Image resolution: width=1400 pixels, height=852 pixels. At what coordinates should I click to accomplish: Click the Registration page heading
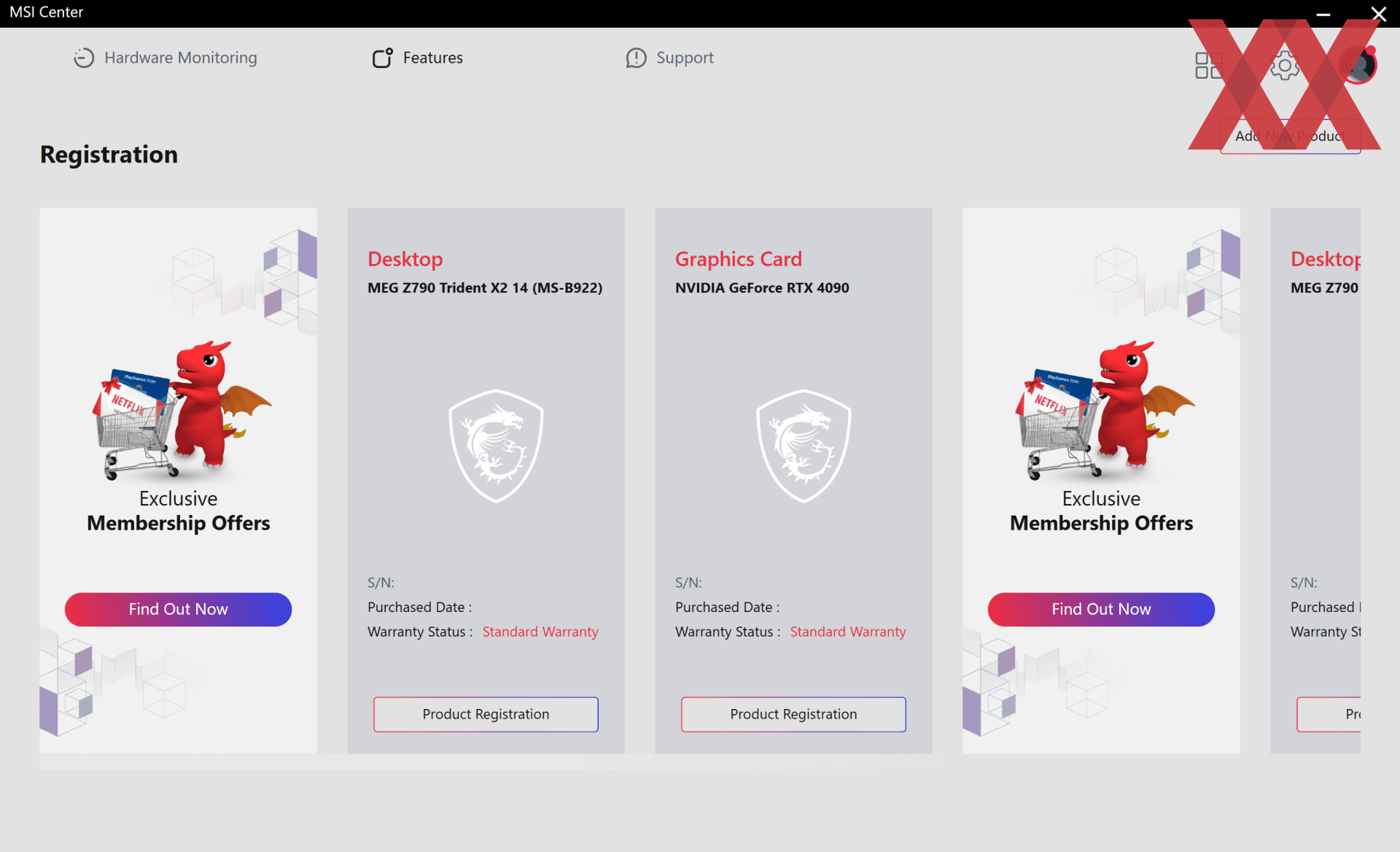pyautogui.click(x=109, y=155)
